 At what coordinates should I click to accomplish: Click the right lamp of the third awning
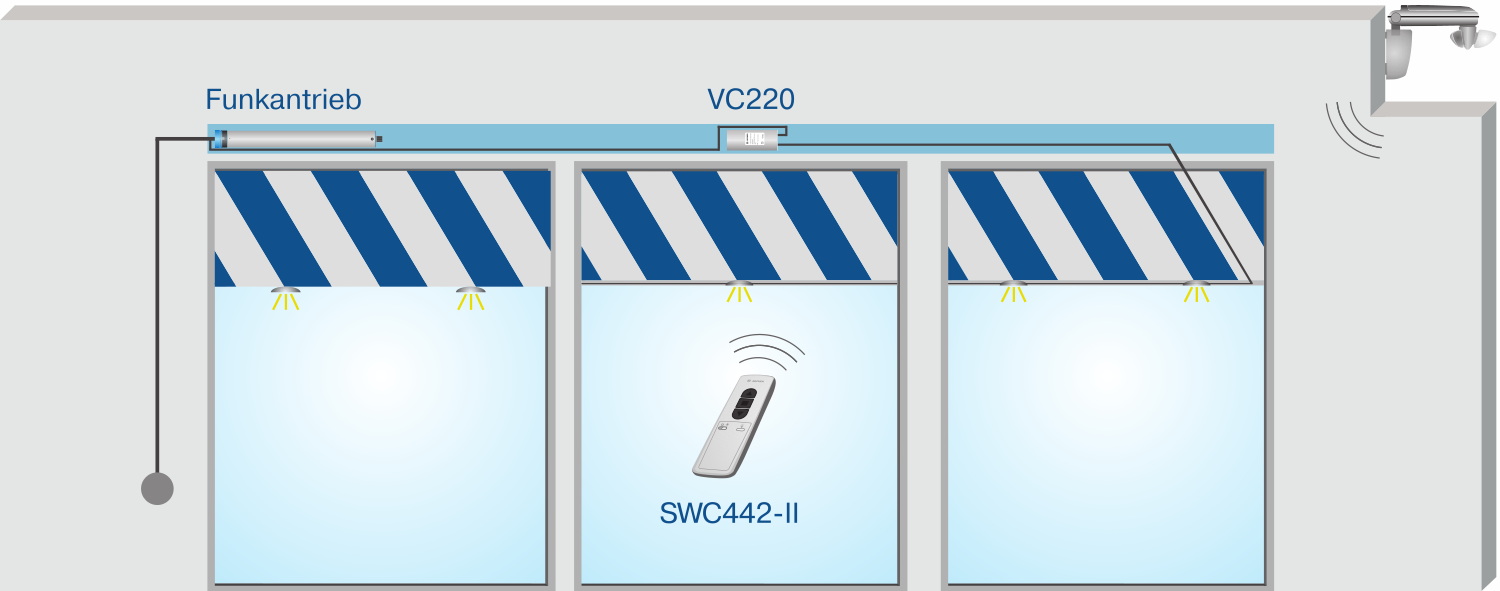click(x=1196, y=292)
